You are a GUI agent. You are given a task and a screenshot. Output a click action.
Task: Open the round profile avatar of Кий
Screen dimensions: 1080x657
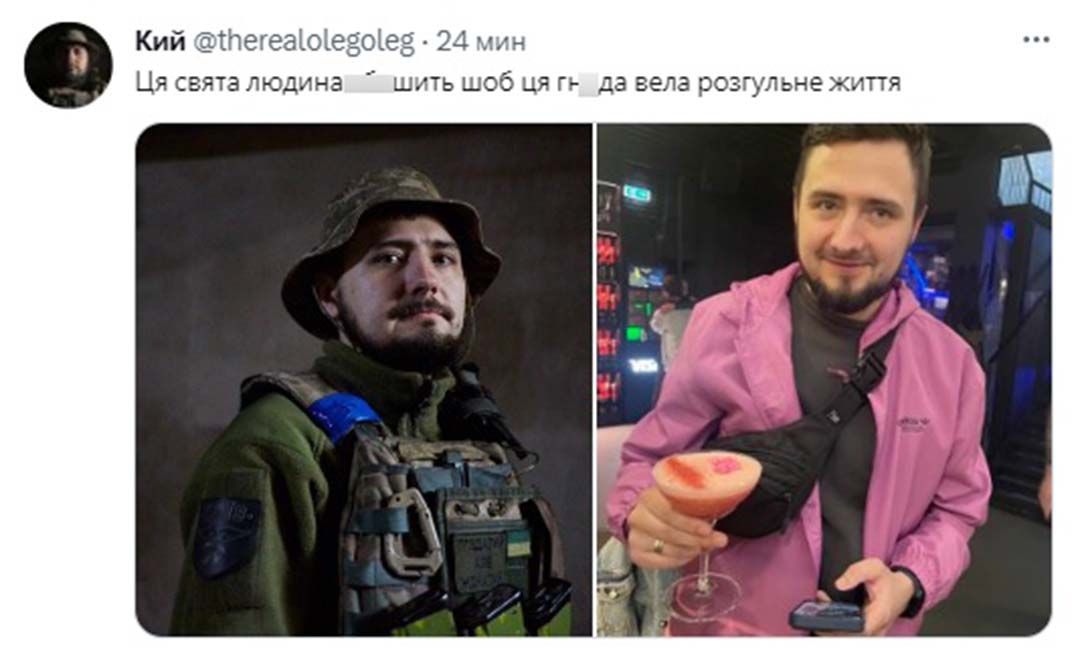[68, 65]
